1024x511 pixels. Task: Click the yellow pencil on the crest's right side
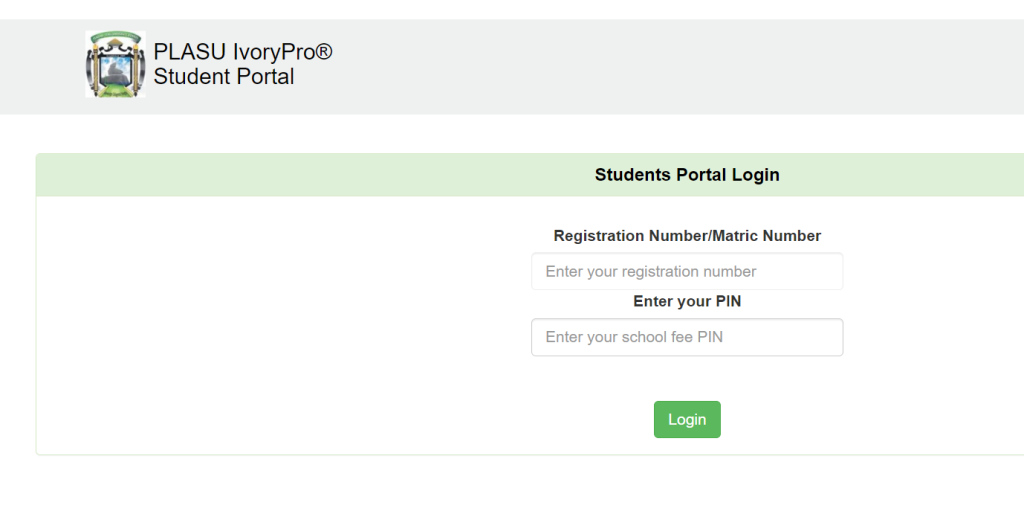(x=137, y=69)
